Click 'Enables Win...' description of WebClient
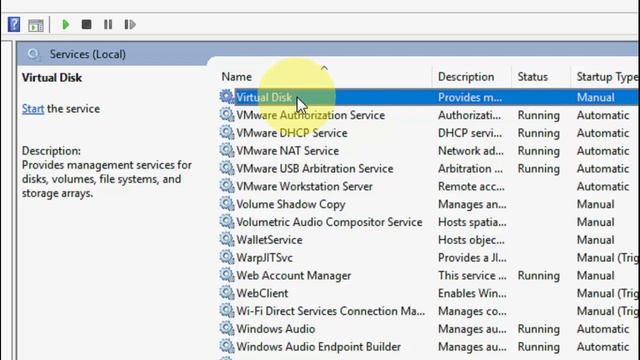 pos(472,293)
